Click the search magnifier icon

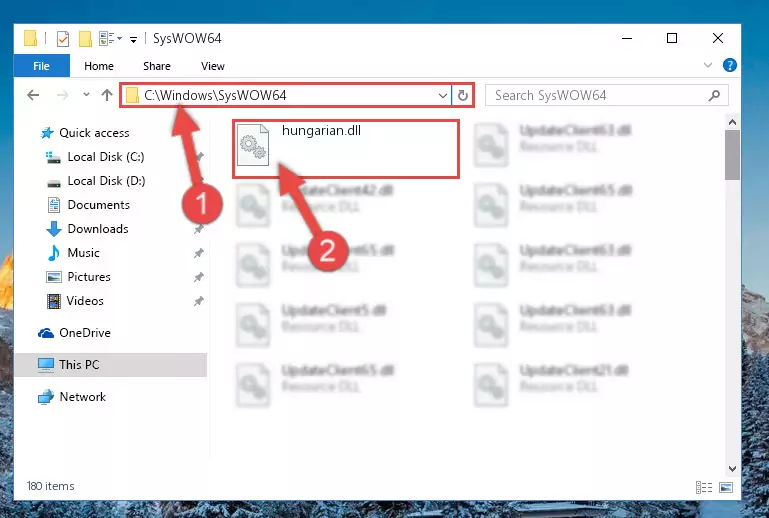tap(714, 95)
